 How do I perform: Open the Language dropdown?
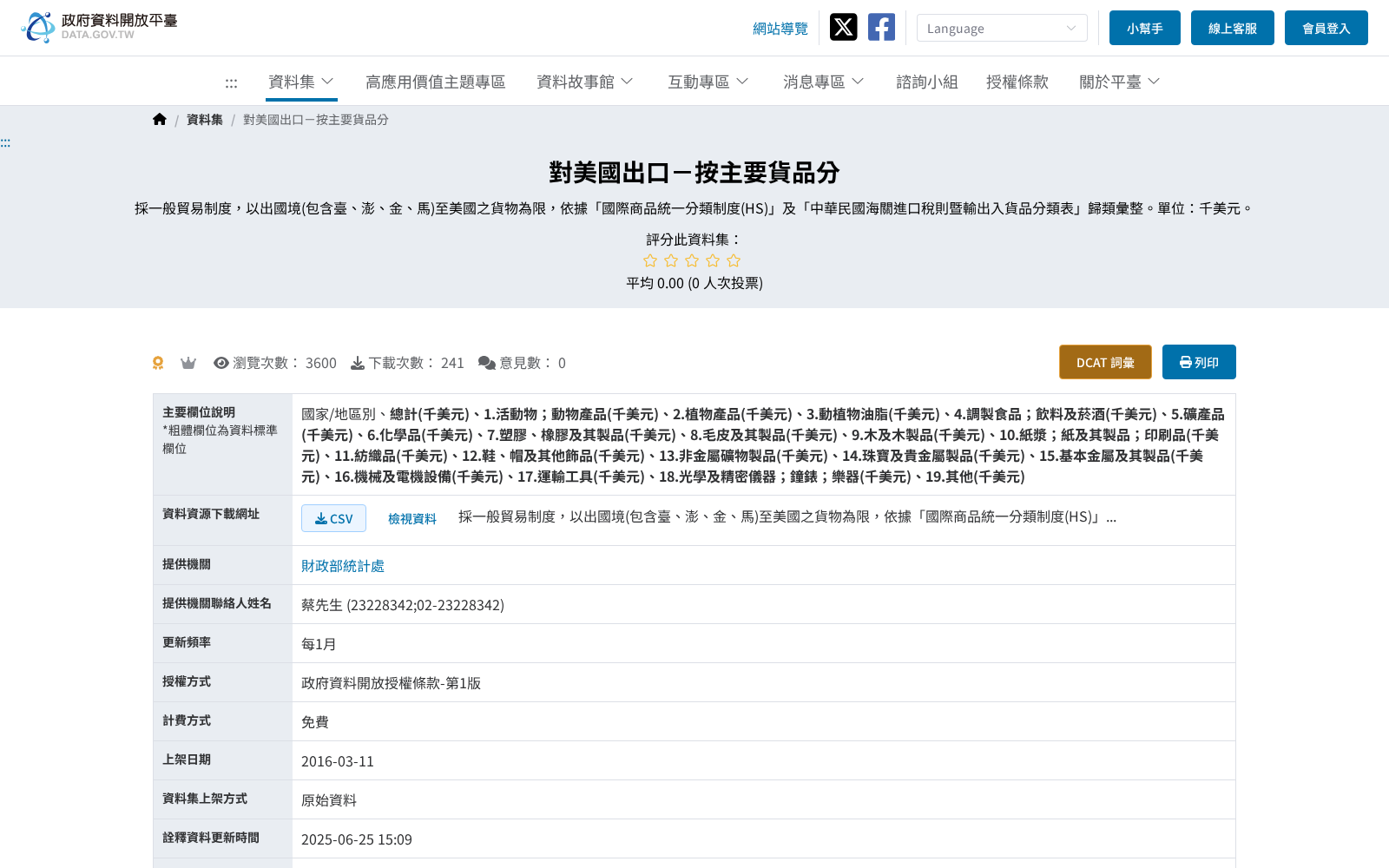1002,28
